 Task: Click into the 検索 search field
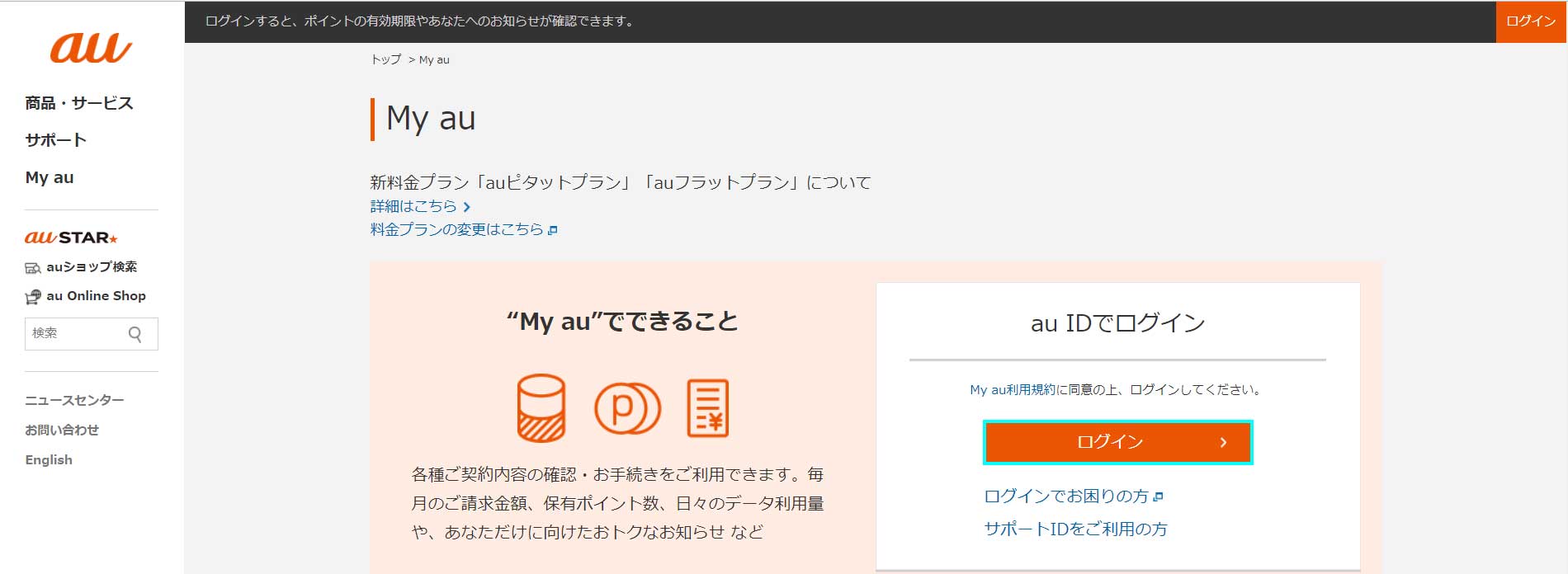(x=74, y=334)
